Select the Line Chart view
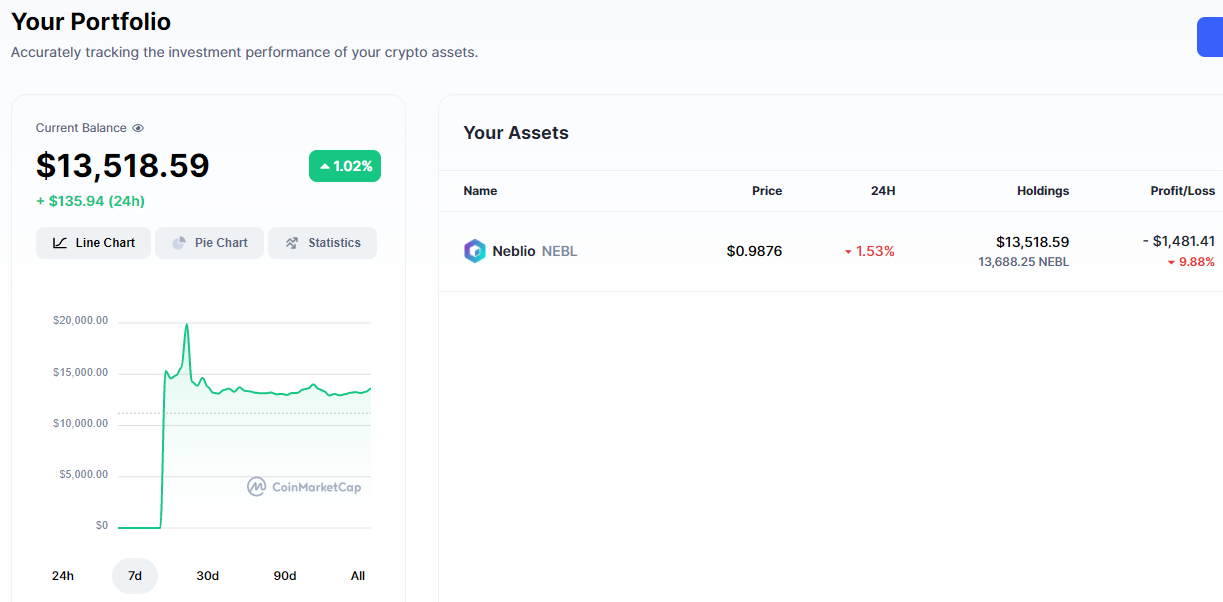 tap(93, 243)
